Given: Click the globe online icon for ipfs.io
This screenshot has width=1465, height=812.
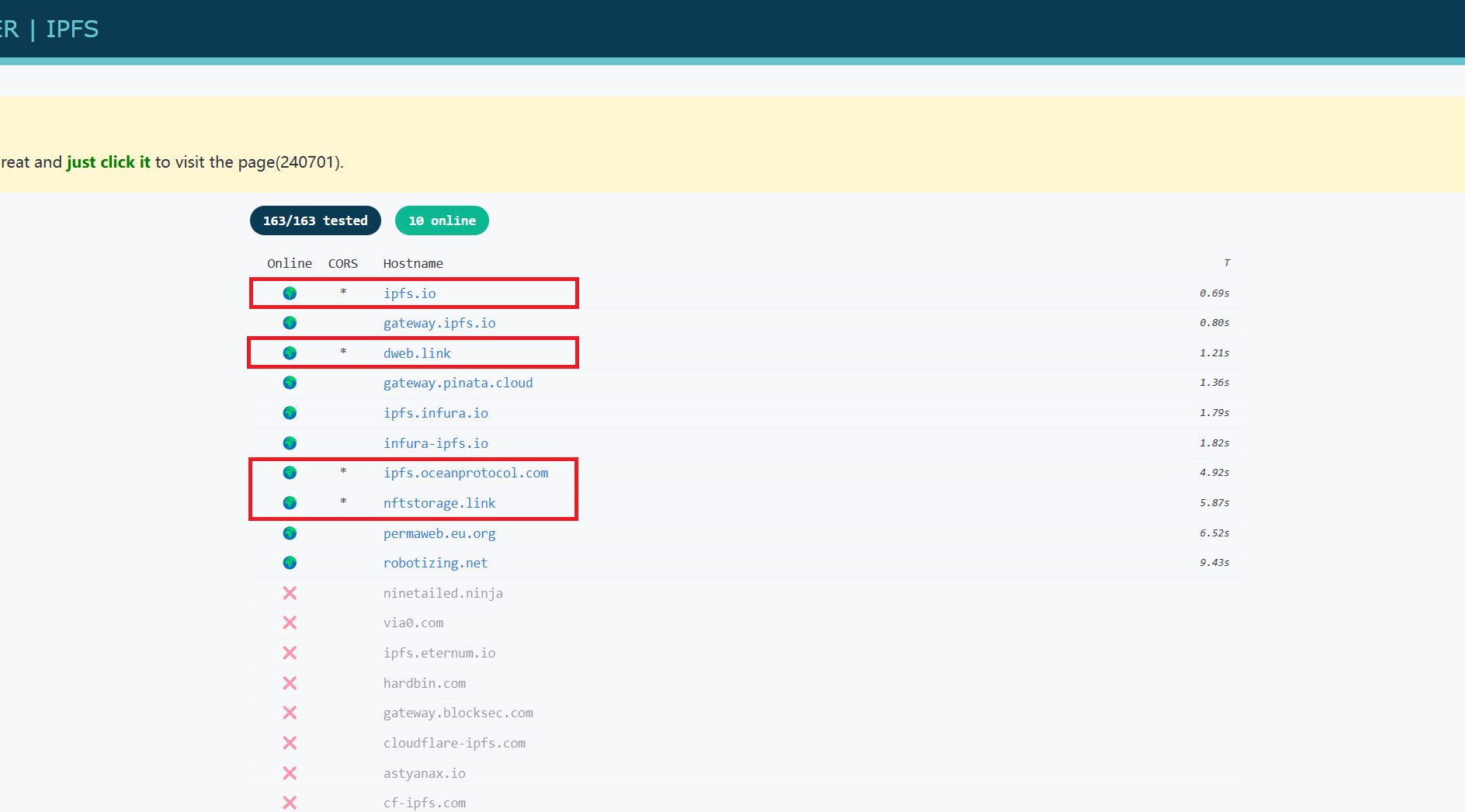Looking at the screenshot, I should coord(290,293).
